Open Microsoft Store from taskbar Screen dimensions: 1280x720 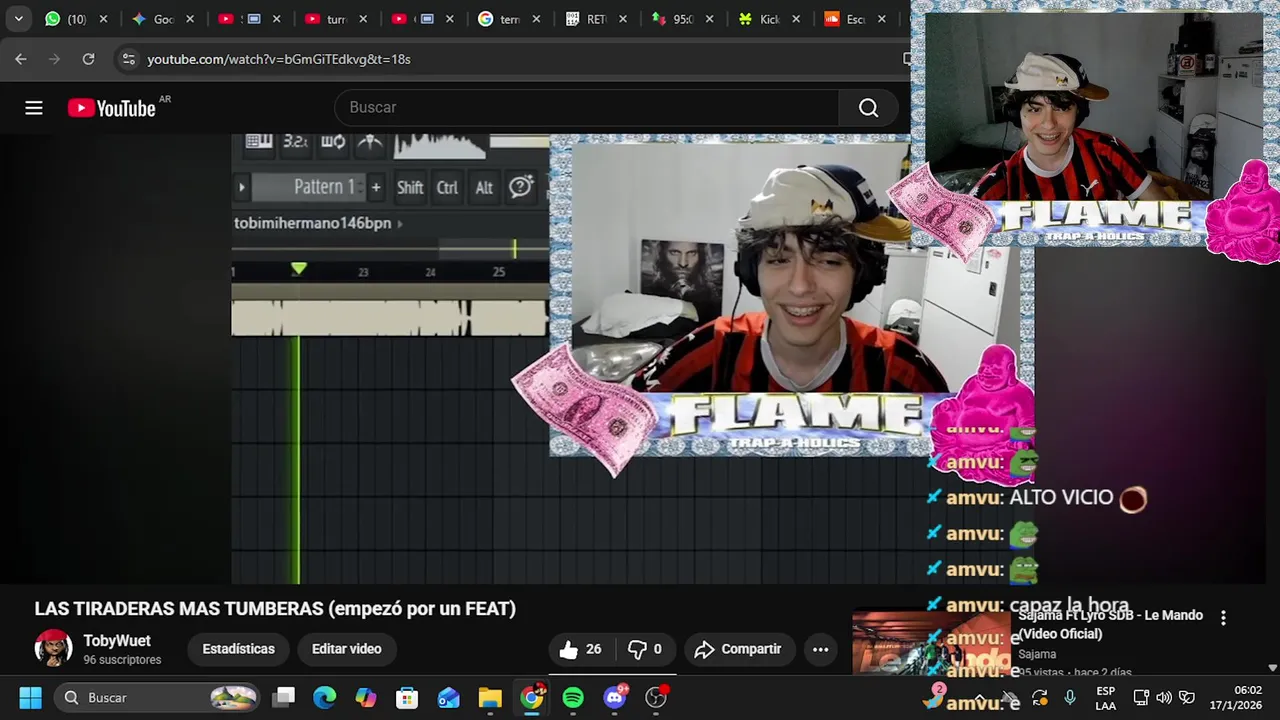tap(407, 698)
